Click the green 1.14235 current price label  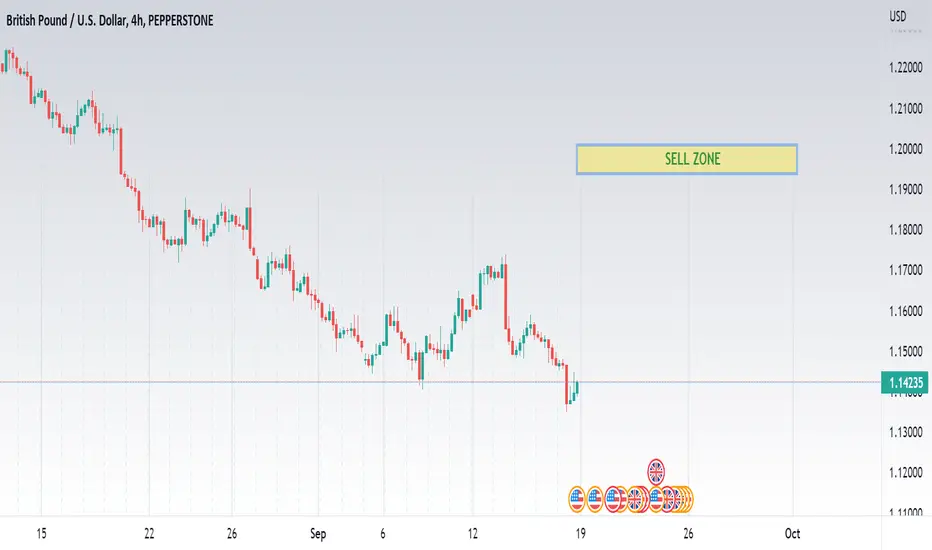pos(904,382)
